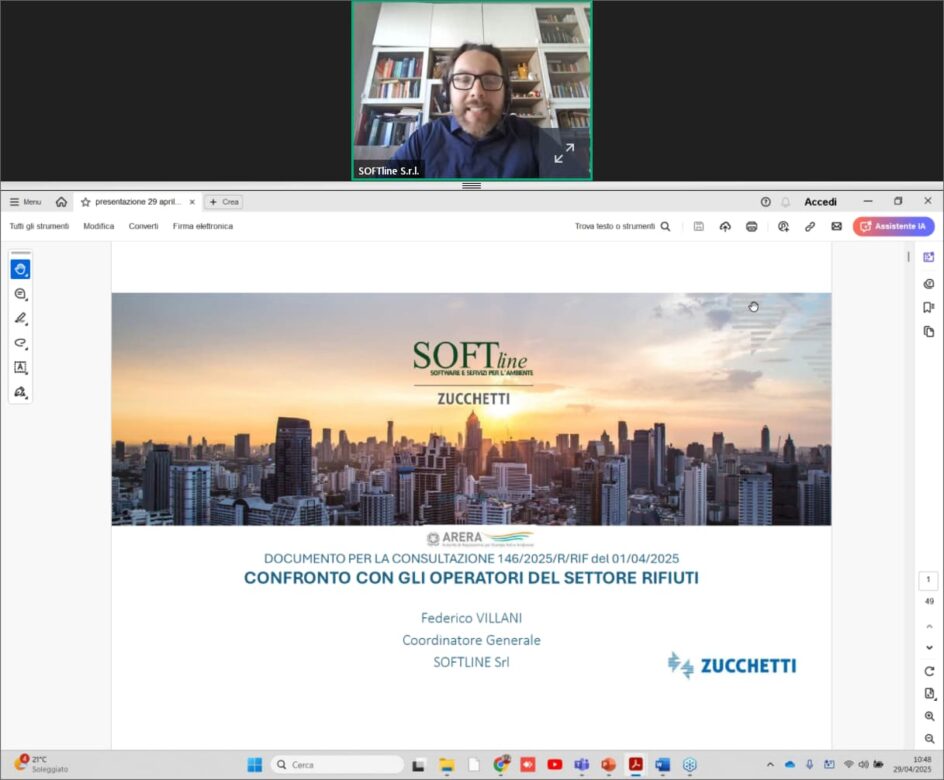Open the weather widget showing 21°C

pyautogui.click(x=40, y=764)
